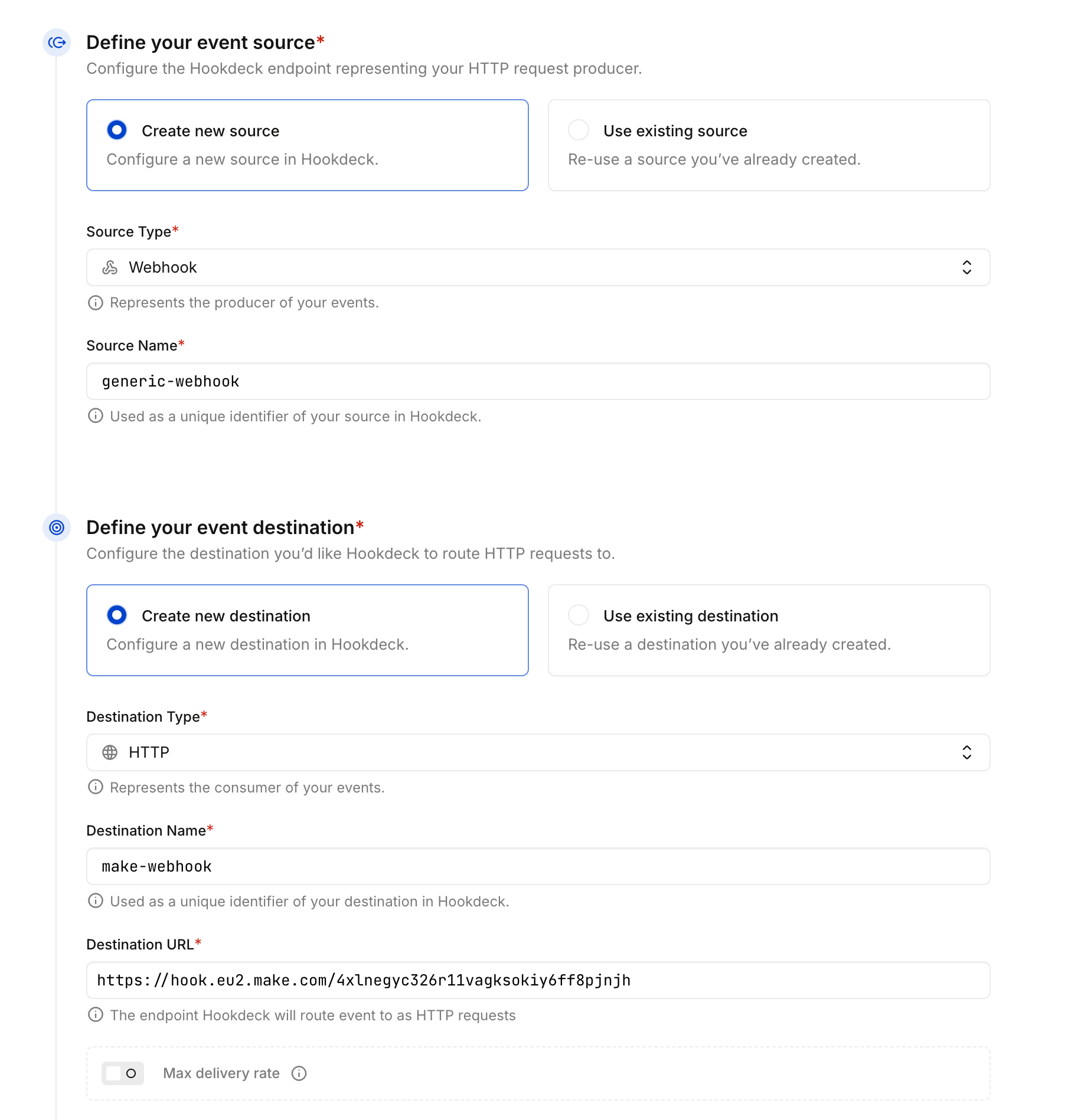Expand the Destination Type HTTP dropdown
The height and width of the screenshot is (1120, 1065).
537,752
